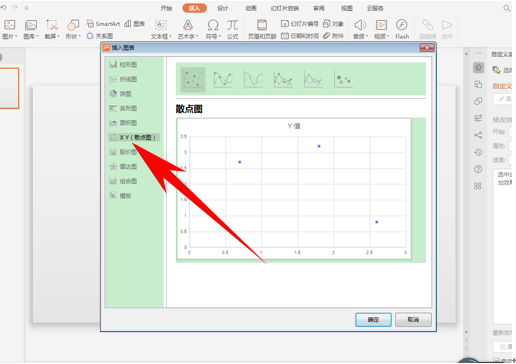Confirm the chart dialog with OK button
The image size is (516, 364).
coord(373,319)
